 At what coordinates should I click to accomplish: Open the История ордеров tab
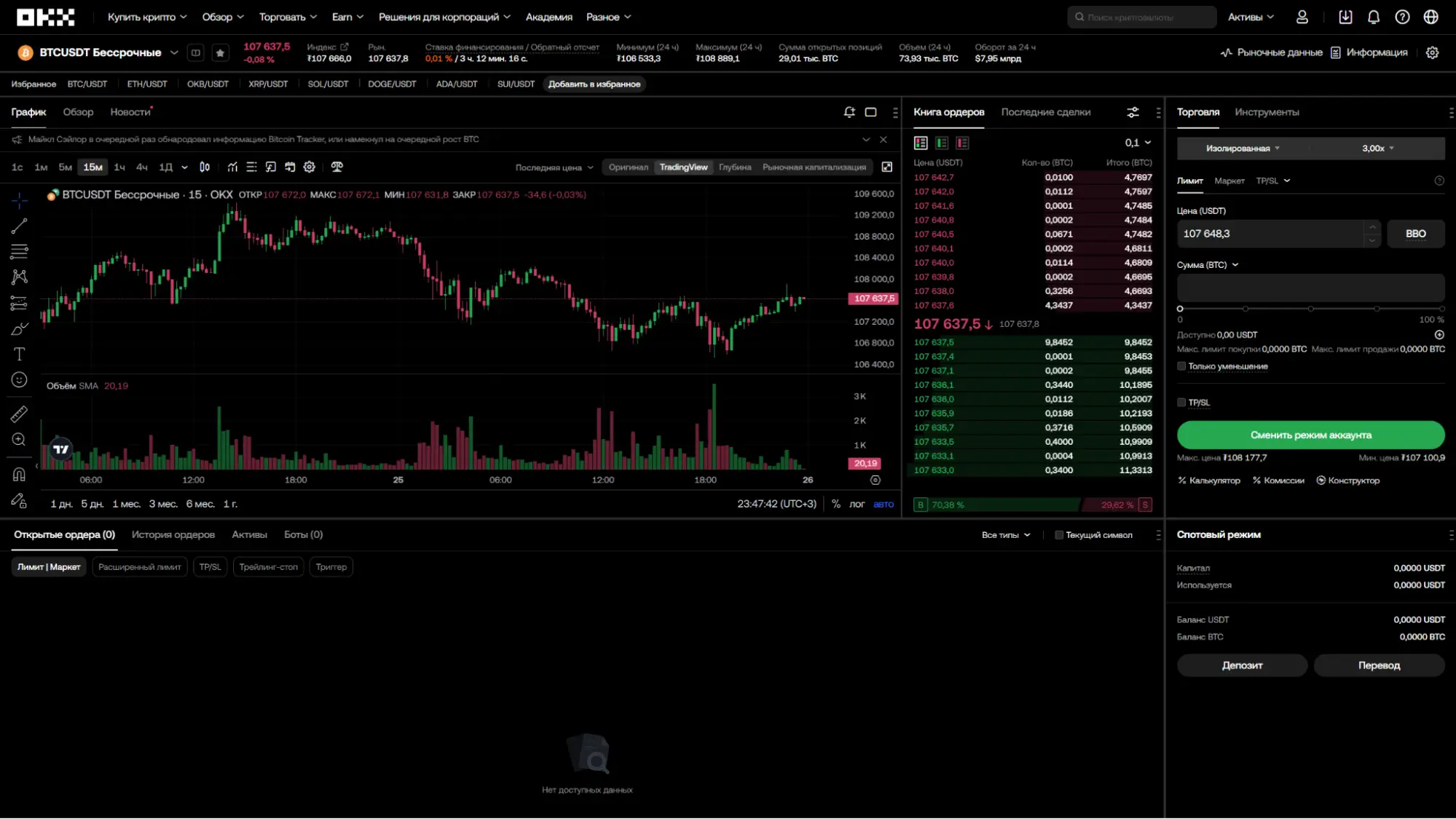pyautogui.click(x=173, y=534)
